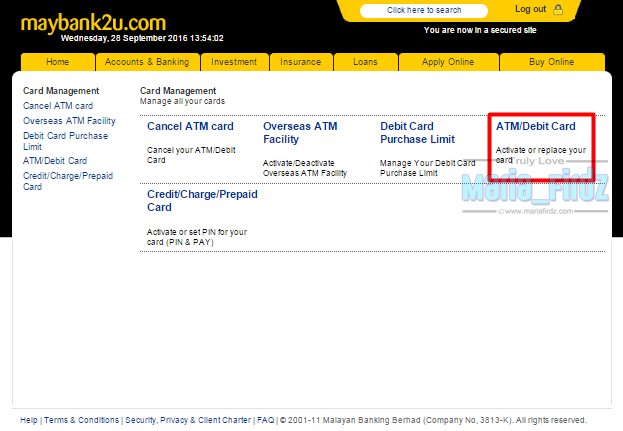Click the 'Manage all your cards' subtitle

tap(182, 101)
